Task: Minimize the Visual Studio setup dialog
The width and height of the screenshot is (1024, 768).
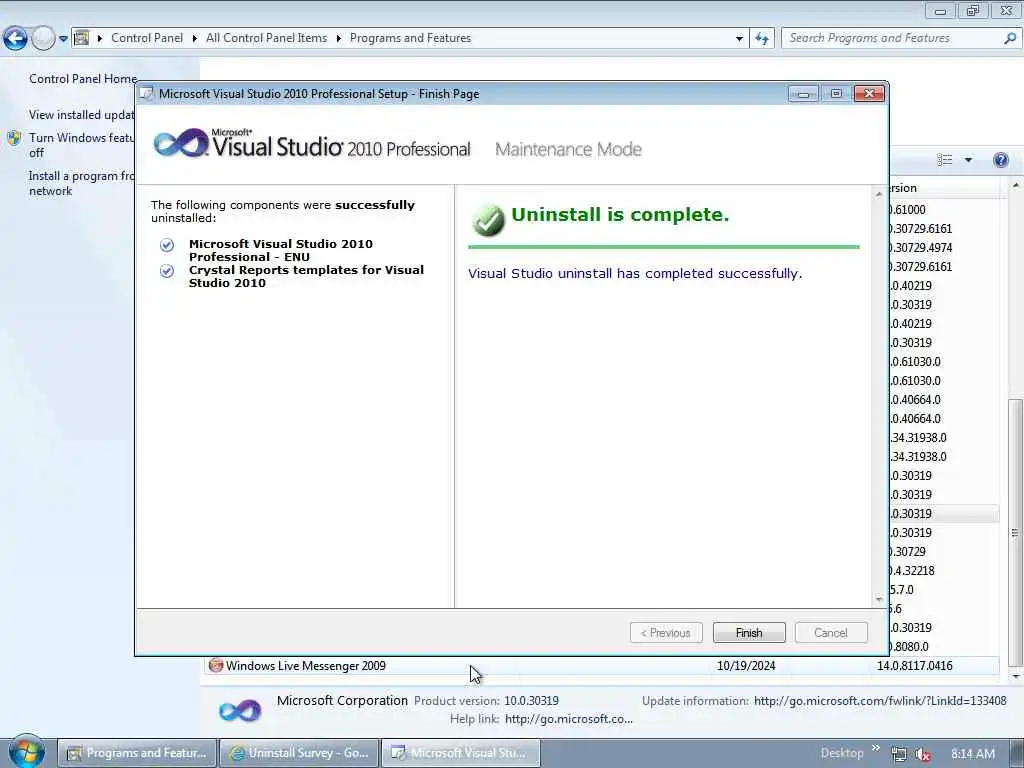Action: pos(803,94)
